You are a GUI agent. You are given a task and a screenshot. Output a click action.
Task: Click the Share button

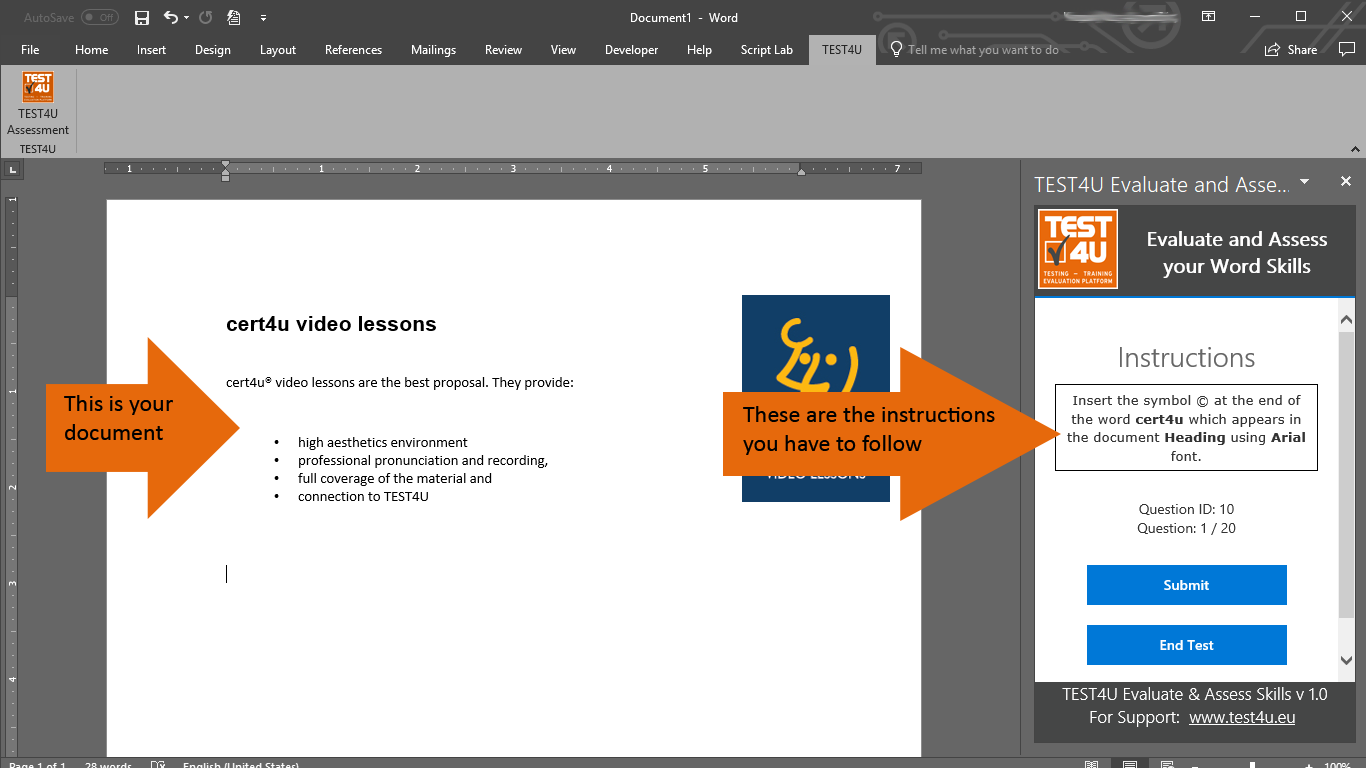(1292, 50)
